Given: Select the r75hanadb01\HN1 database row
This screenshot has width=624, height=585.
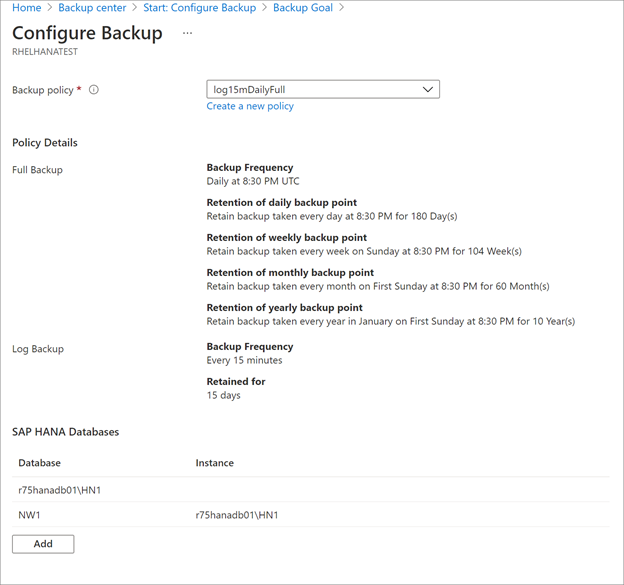Looking at the screenshot, I should pos(60,490).
